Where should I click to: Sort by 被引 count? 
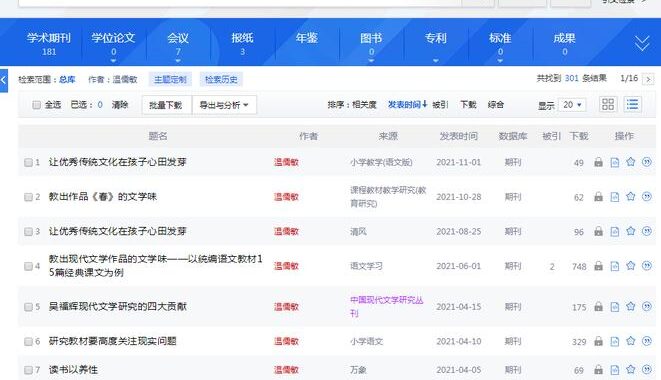[x=440, y=105]
